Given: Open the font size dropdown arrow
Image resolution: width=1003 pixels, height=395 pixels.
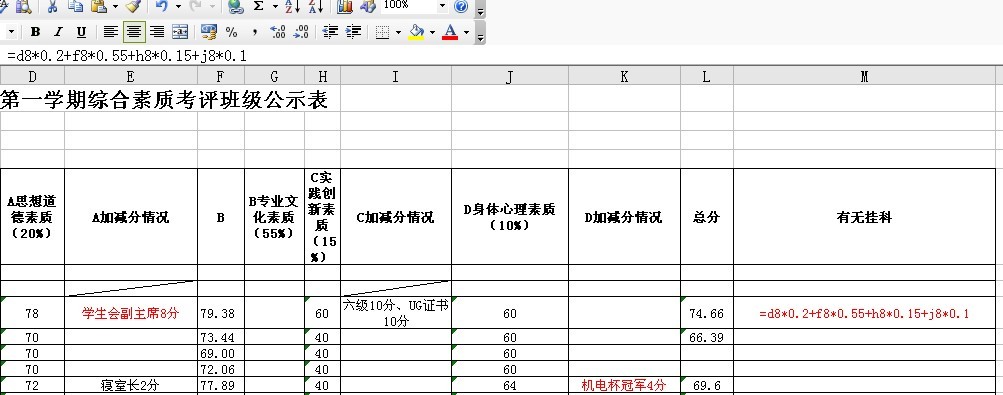Looking at the screenshot, I should click(x=12, y=31).
